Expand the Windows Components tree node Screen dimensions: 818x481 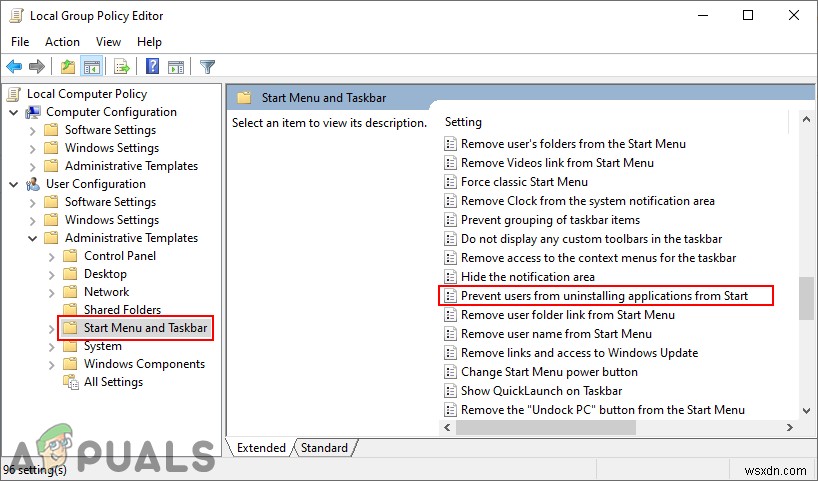point(51,365)
